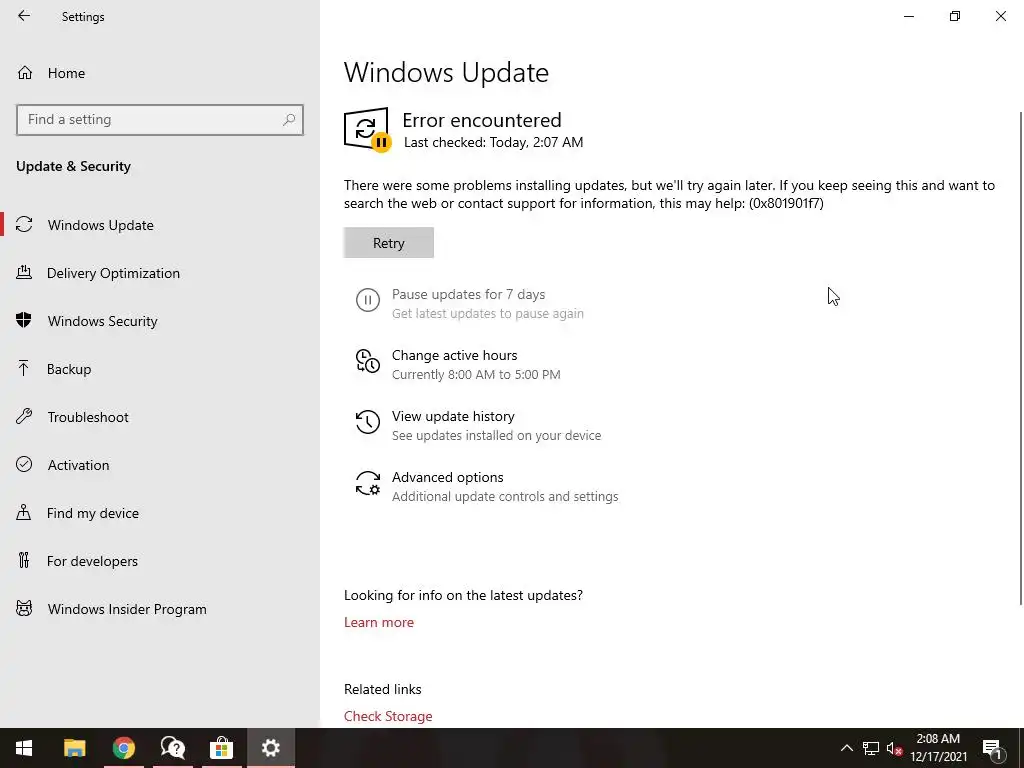
Task: Launch Google Chrome from taskbar
Action: 123,748
